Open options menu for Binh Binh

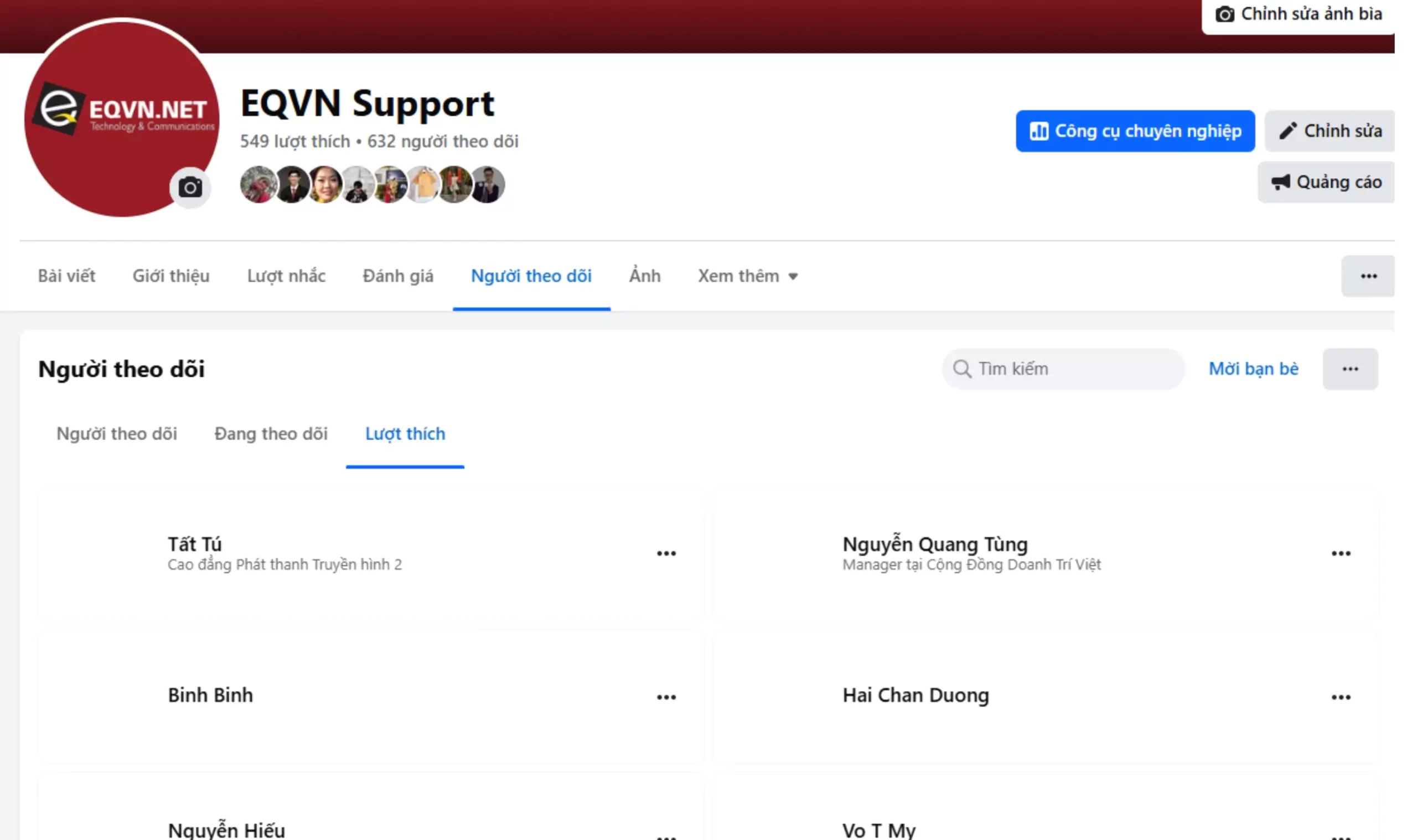666,697
